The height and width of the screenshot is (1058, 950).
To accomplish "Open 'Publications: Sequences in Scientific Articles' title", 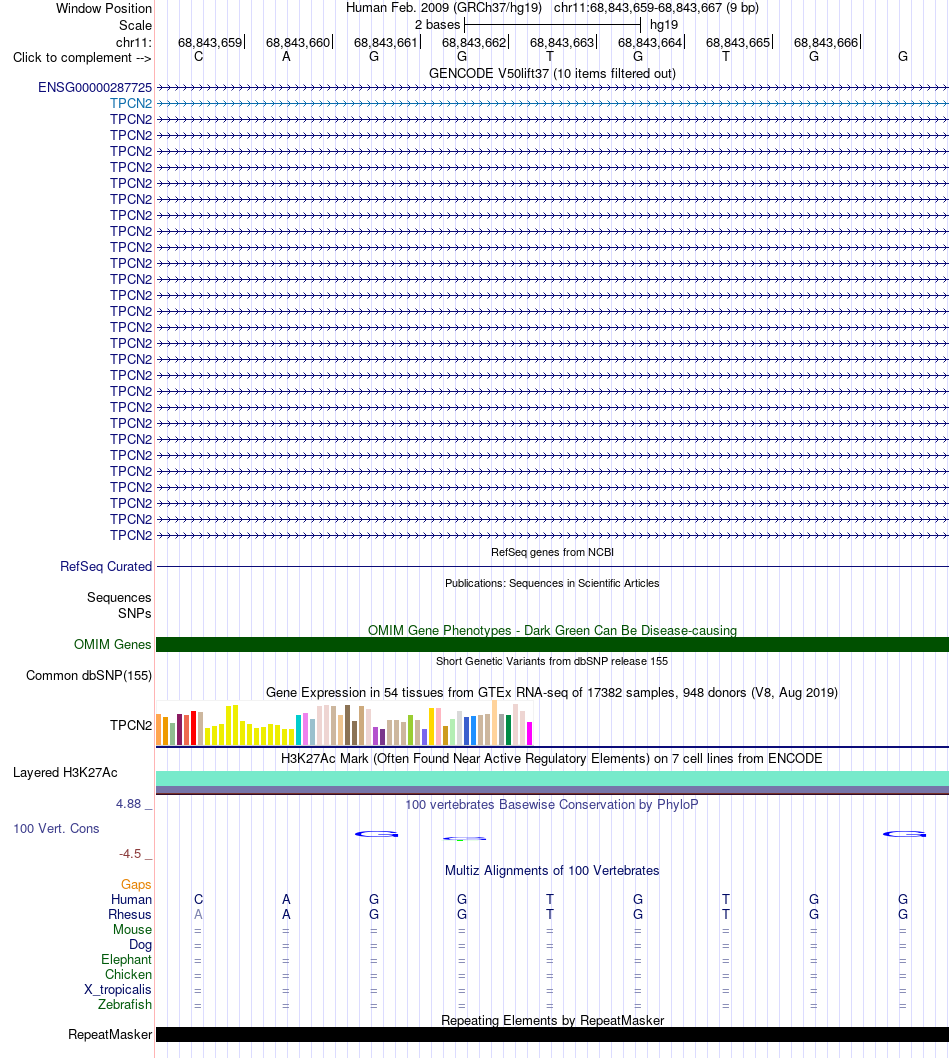I will pos(552,583).
